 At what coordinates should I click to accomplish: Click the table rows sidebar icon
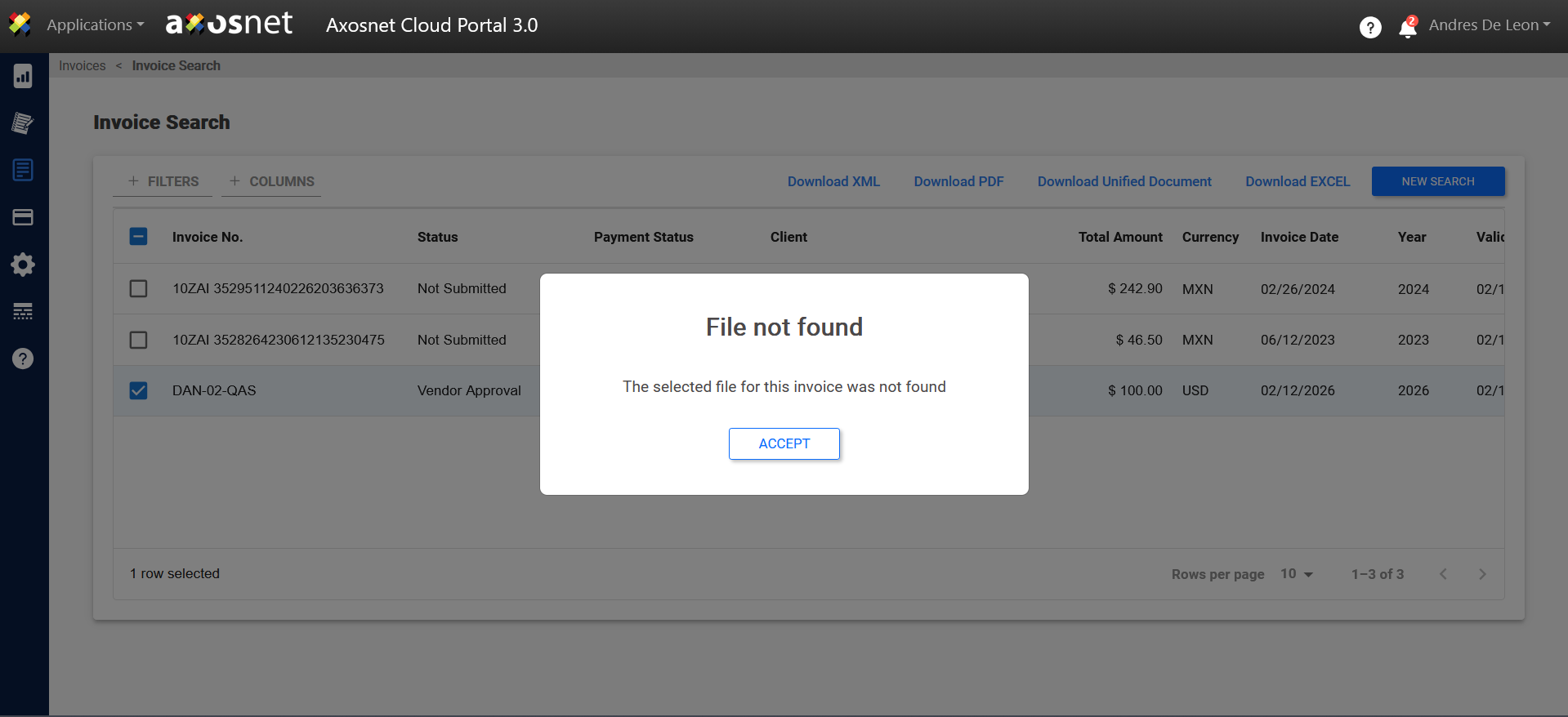(23, 311)
